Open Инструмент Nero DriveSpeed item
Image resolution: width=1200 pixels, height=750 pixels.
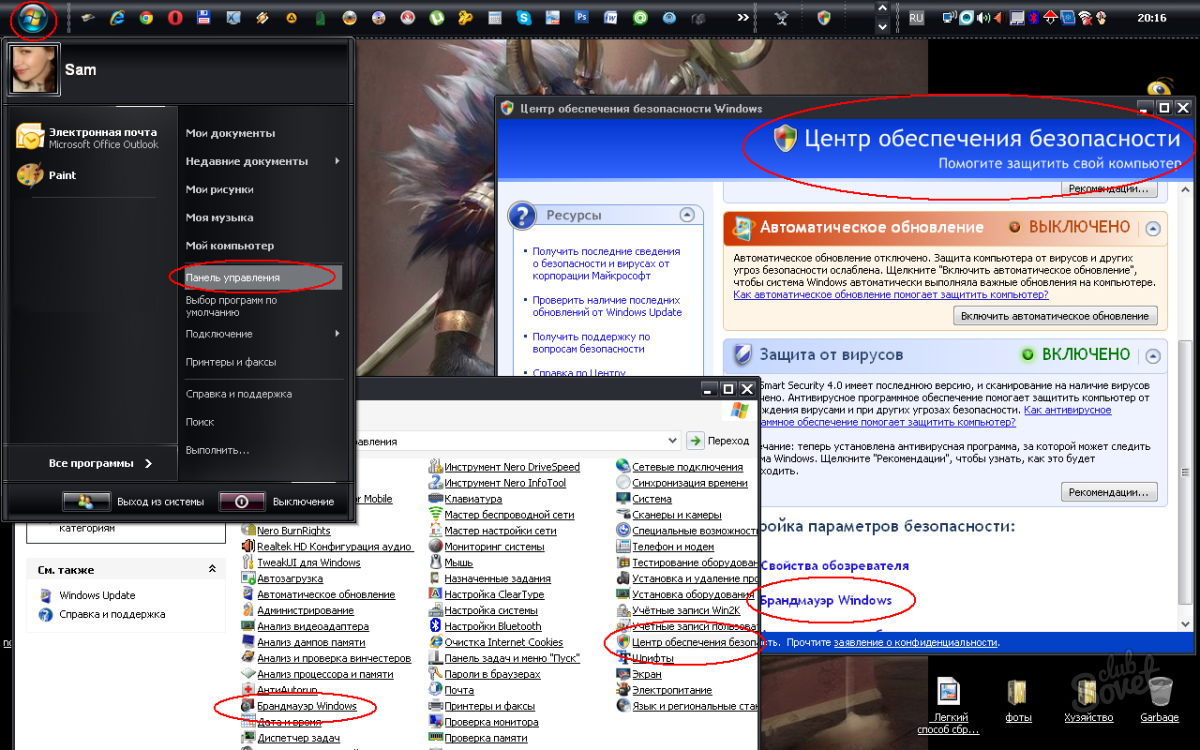[504, 467]
